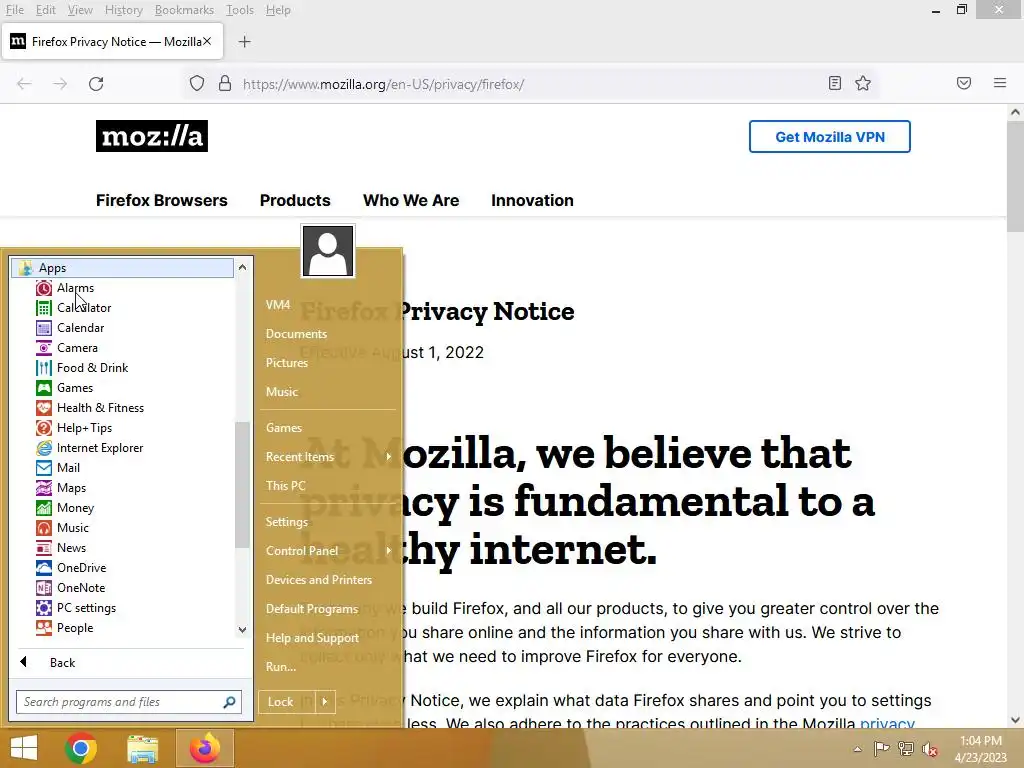The height and width of the screenshot is (768, 1024).
Task: Open a new tab with plus button
Action: (x=244, y=42)
